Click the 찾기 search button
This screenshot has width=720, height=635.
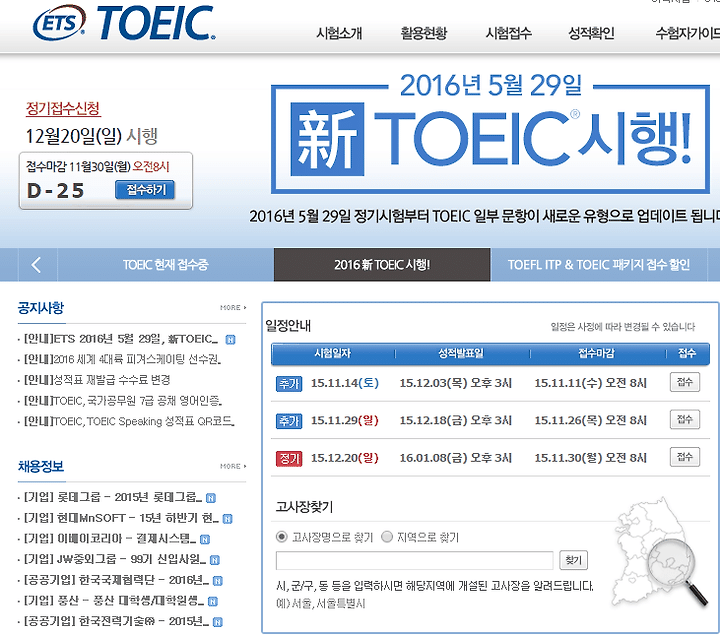(573, 560)
